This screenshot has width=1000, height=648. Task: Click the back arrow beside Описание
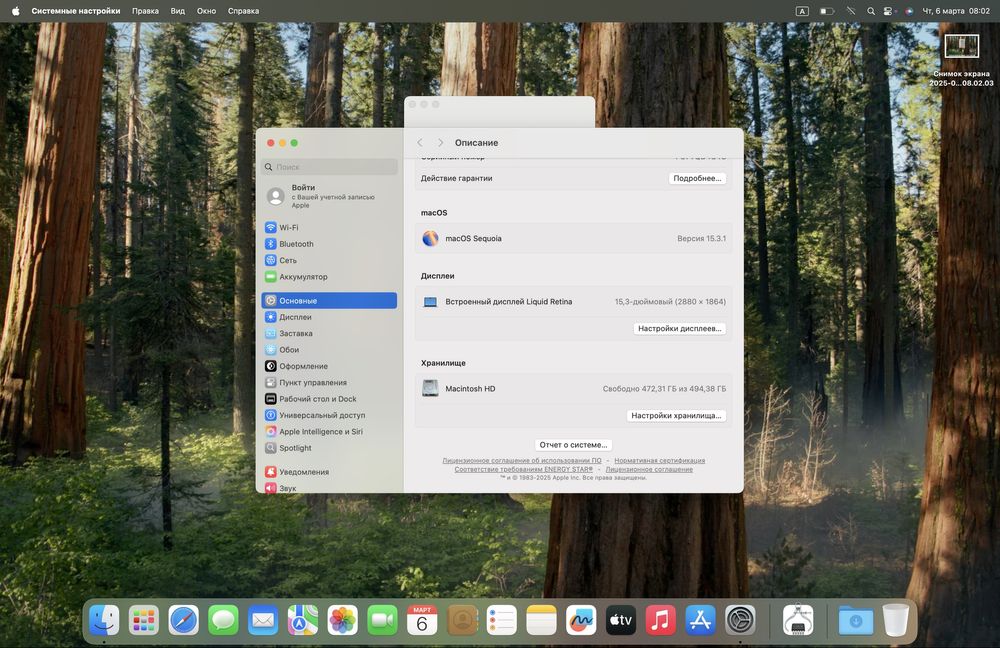pyautogui.click(x=420, y=142)
